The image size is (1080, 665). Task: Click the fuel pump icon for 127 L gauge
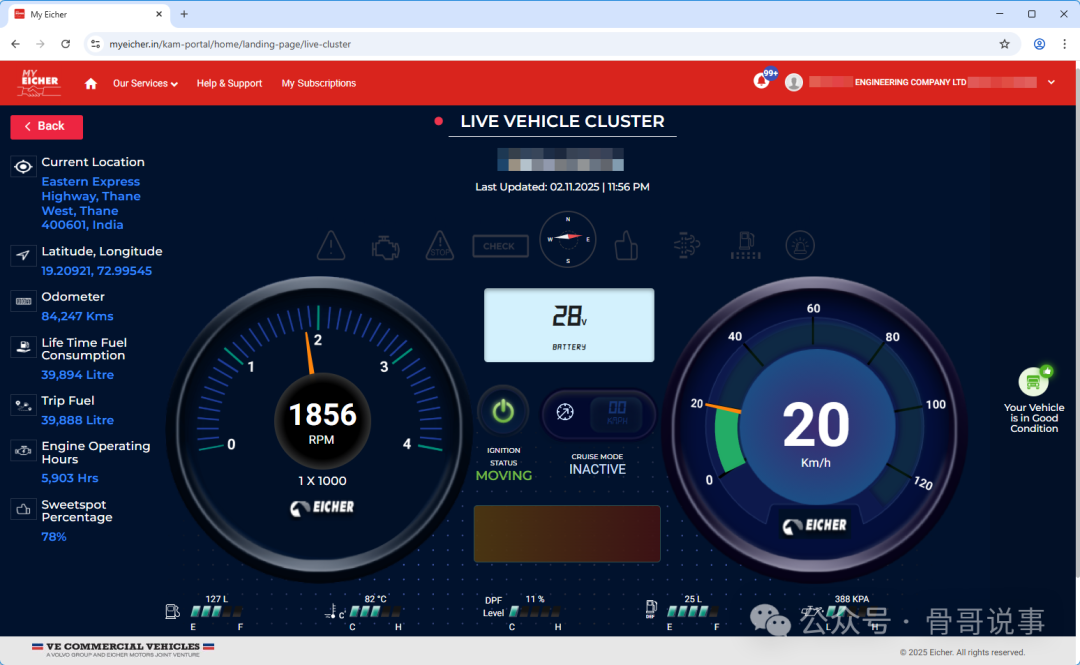tap(172, 611)
